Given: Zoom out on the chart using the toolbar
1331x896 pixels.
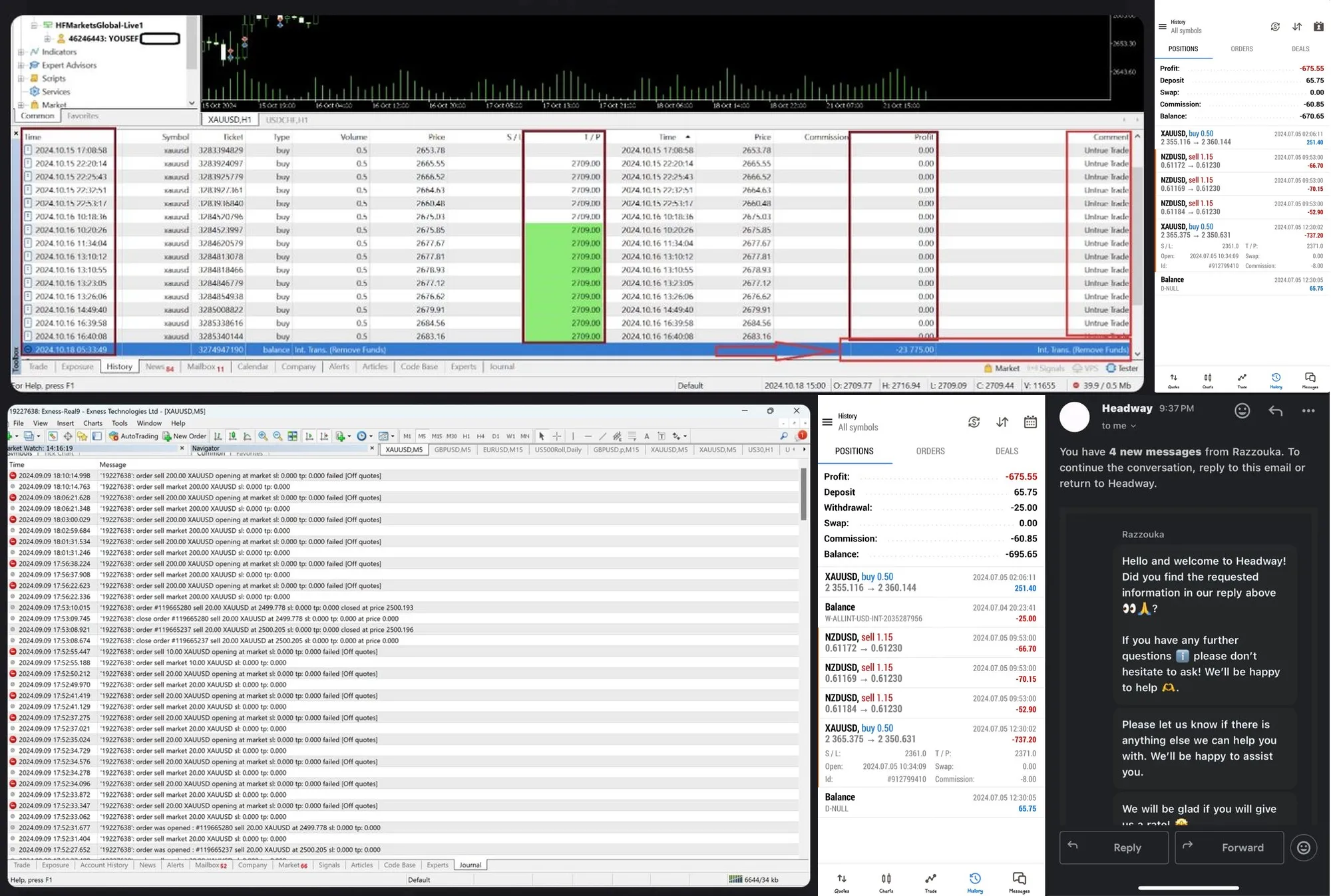Looking at the screenshot, I should point(278,436).
